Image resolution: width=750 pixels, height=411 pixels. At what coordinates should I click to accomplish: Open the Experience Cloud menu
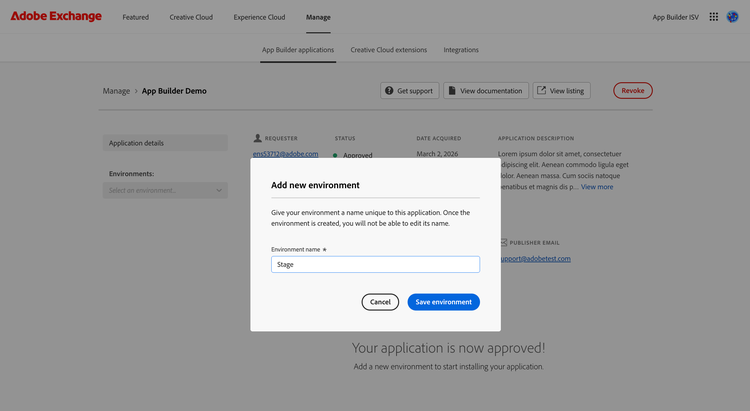click(259, 17)
